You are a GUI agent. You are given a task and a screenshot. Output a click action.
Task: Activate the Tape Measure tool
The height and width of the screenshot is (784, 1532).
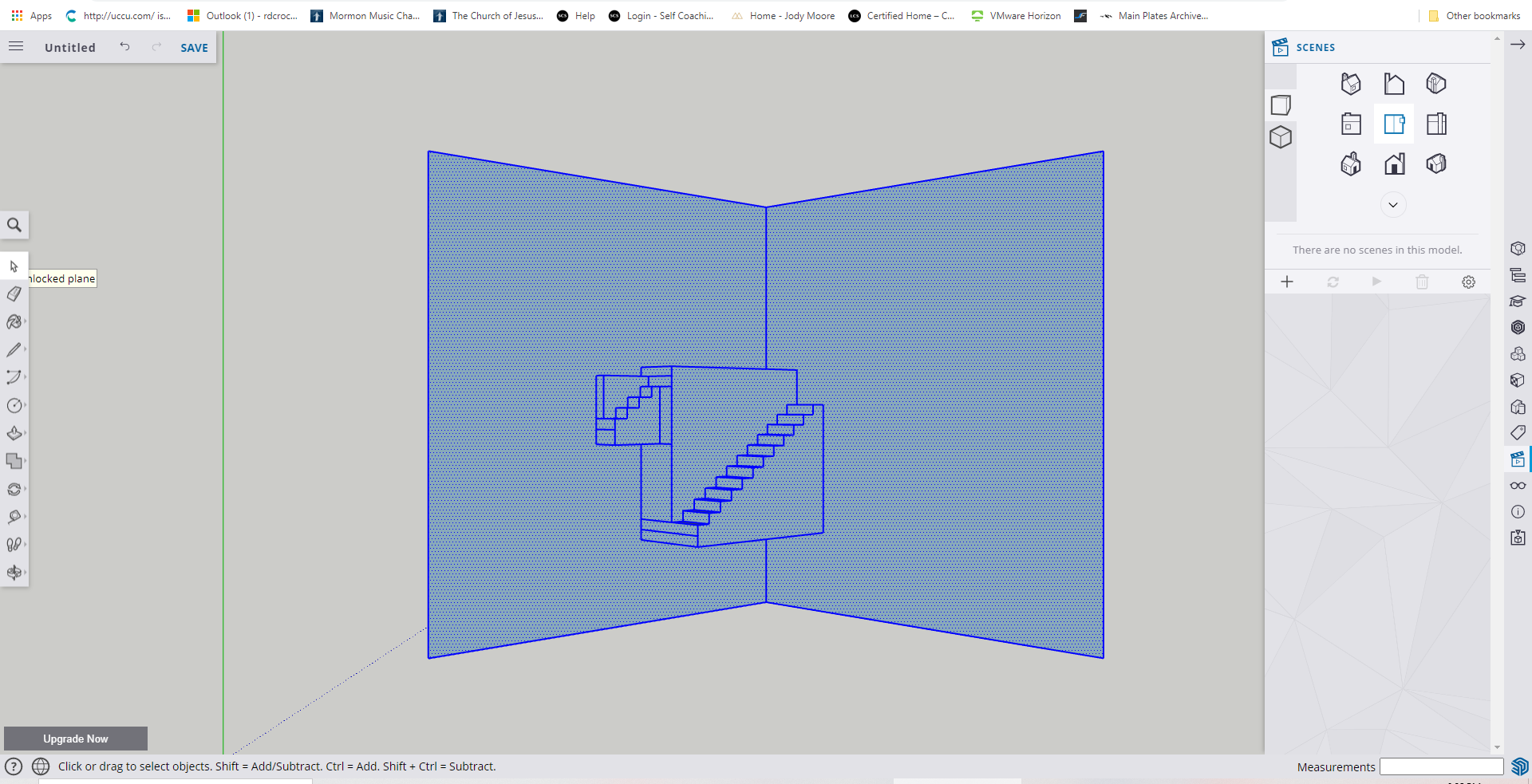(14, 517)
